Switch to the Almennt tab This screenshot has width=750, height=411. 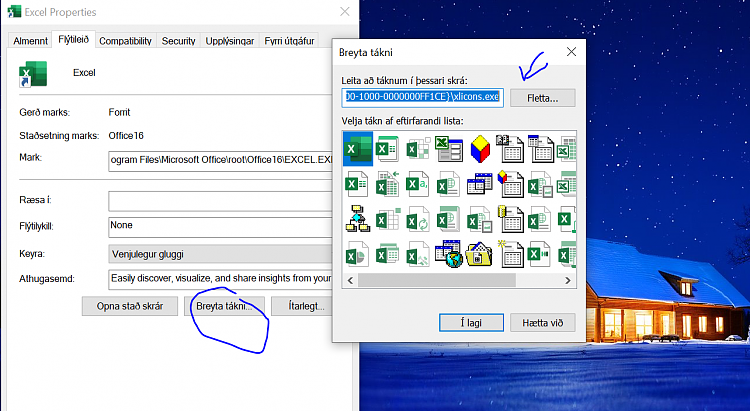[x=31, y=41]
